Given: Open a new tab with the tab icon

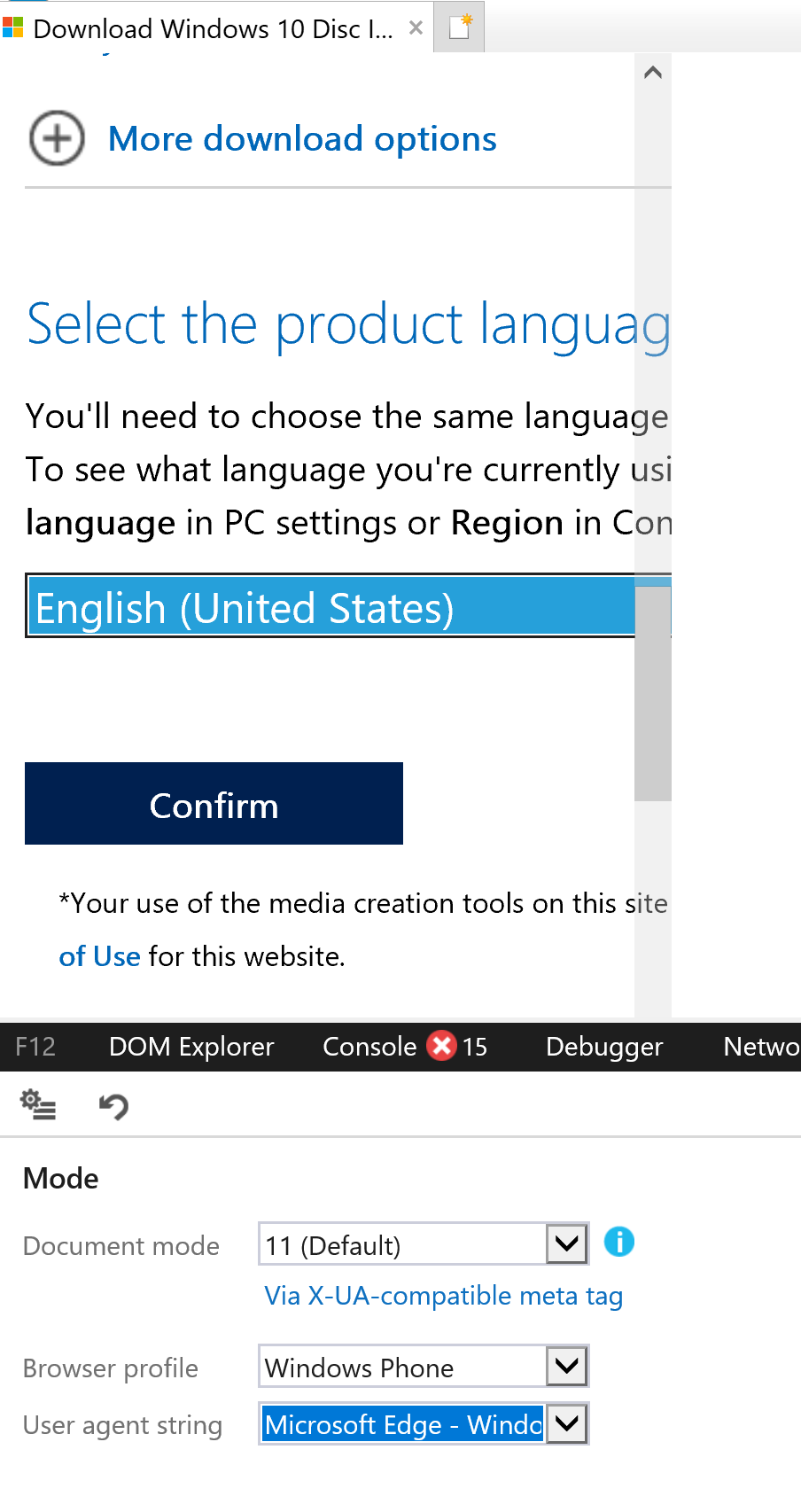Looking at the screenshot, I should (x=460, y=27).
